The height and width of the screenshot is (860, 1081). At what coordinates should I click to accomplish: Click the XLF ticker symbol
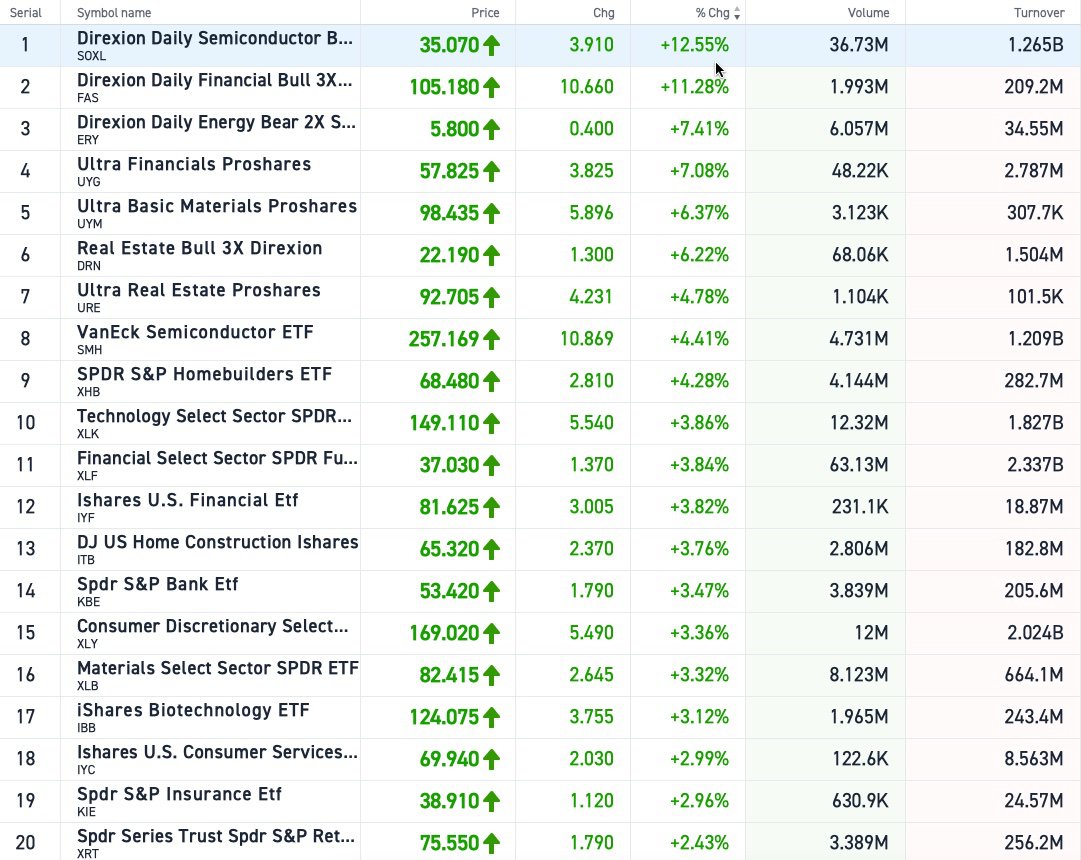coord(88,476)
